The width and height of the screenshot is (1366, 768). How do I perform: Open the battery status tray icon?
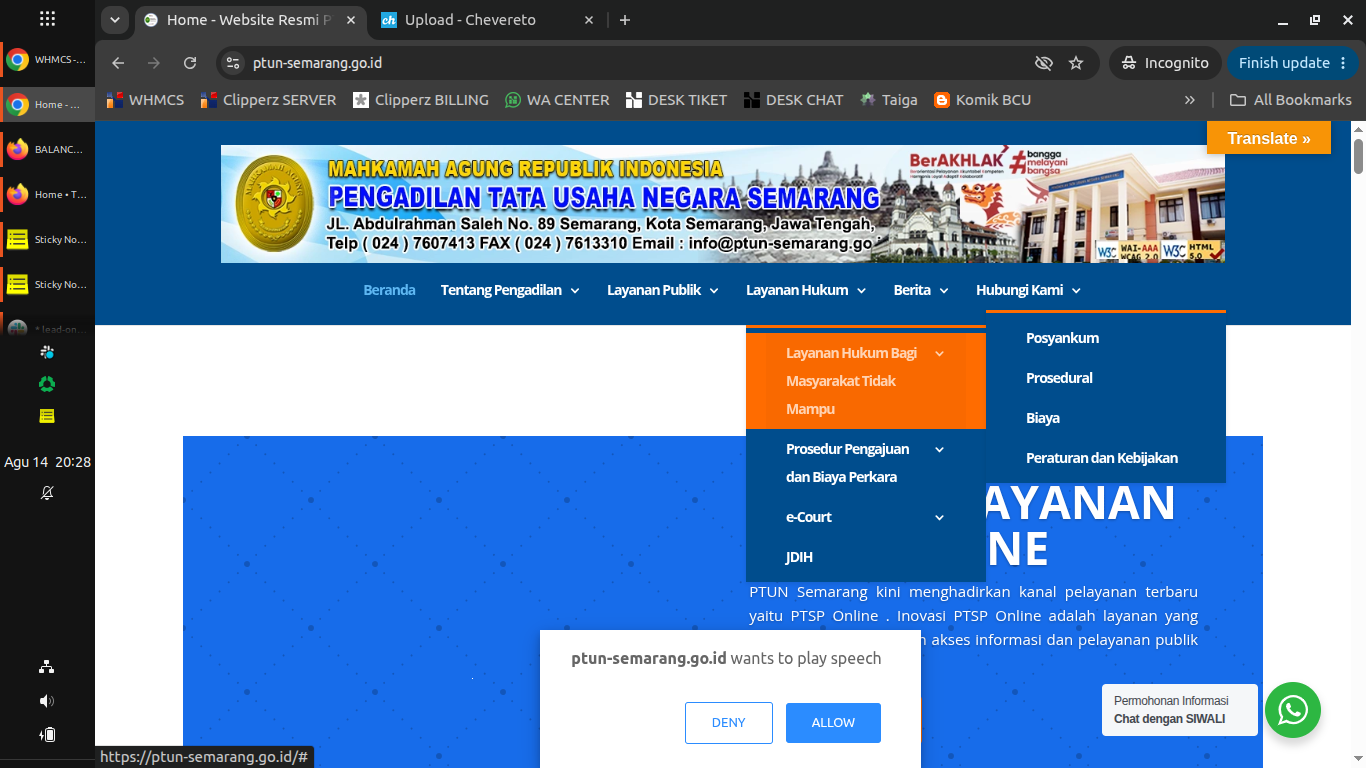coord(47,735)
